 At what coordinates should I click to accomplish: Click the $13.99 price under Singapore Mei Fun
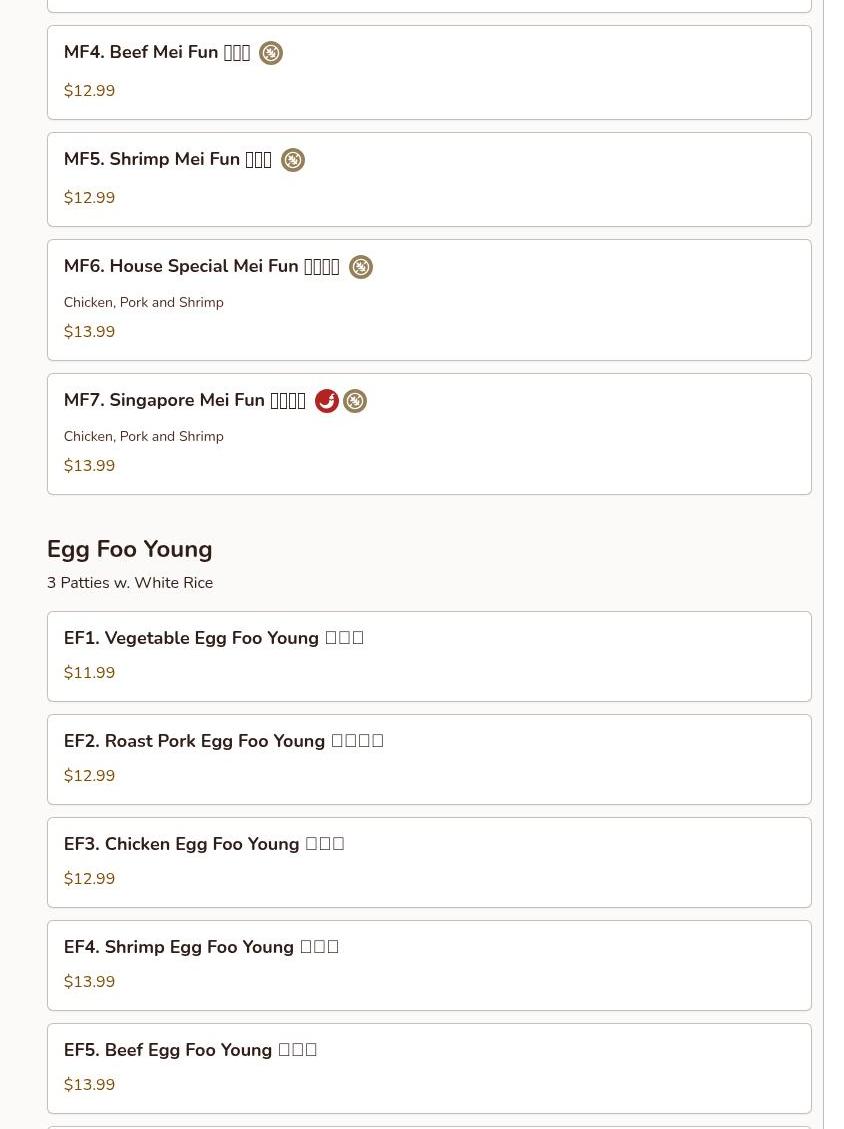pyautogui.click(x=89, y=466)
